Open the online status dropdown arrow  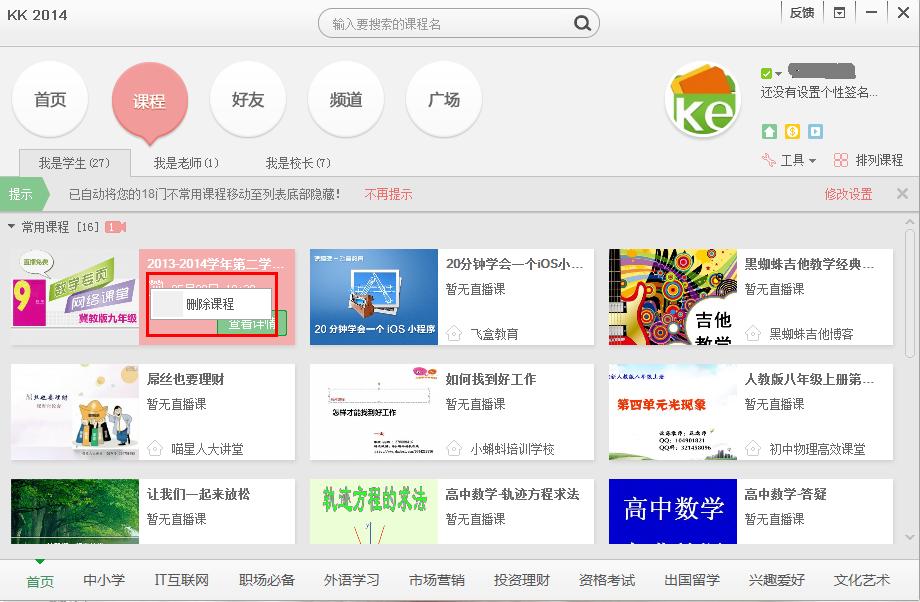click(778, 74)
